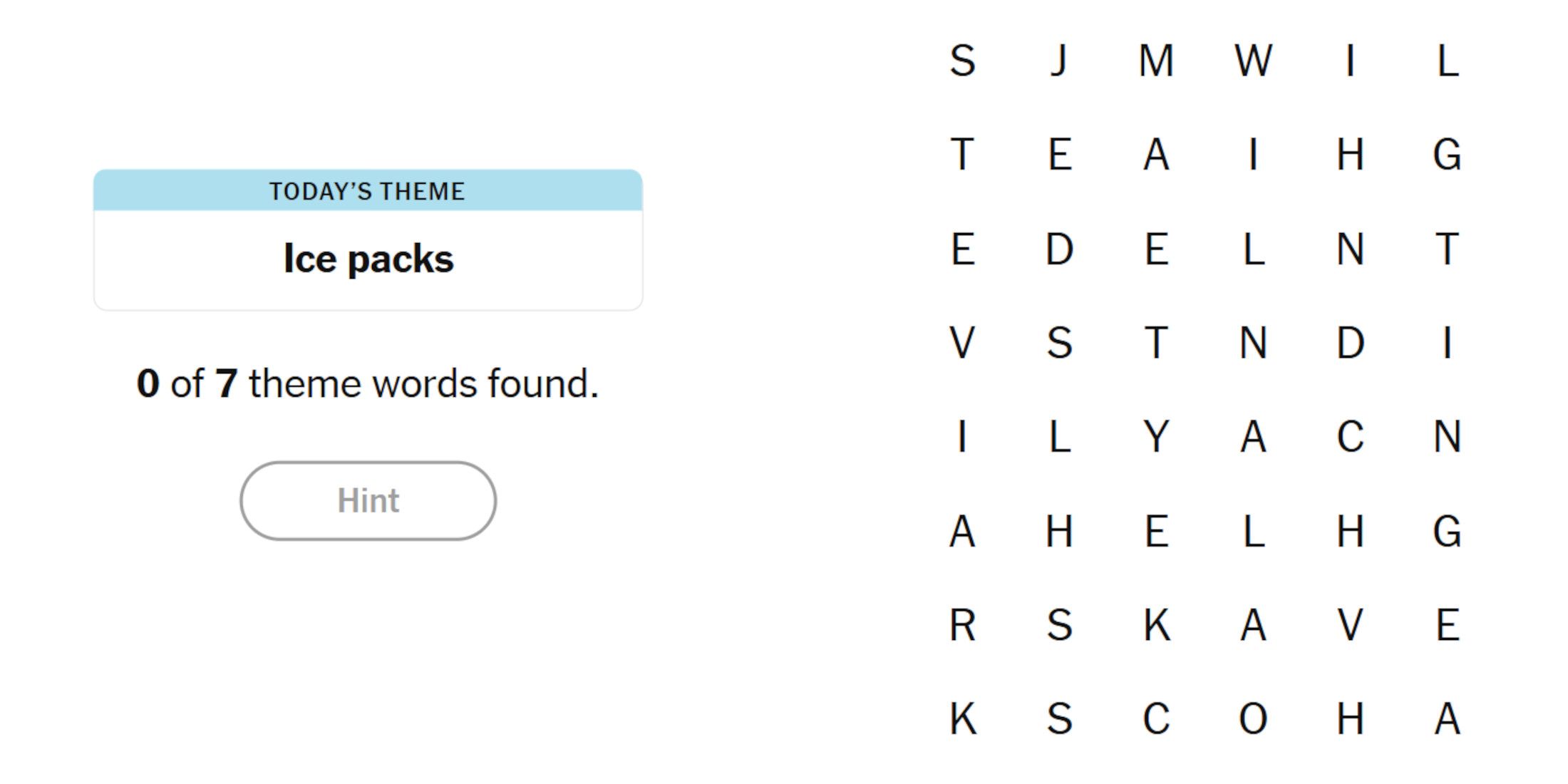Screen dimensions: 1568x784
Task: Tap the letter R in the grid
Action: coord(962,624)
